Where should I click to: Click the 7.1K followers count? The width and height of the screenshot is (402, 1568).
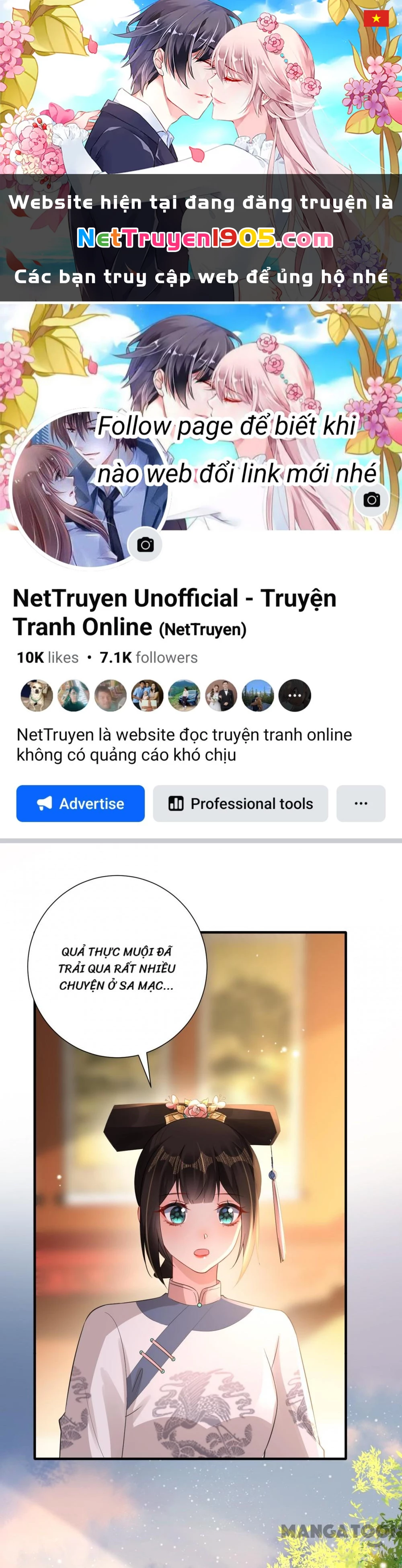click(x=149, y=657)
